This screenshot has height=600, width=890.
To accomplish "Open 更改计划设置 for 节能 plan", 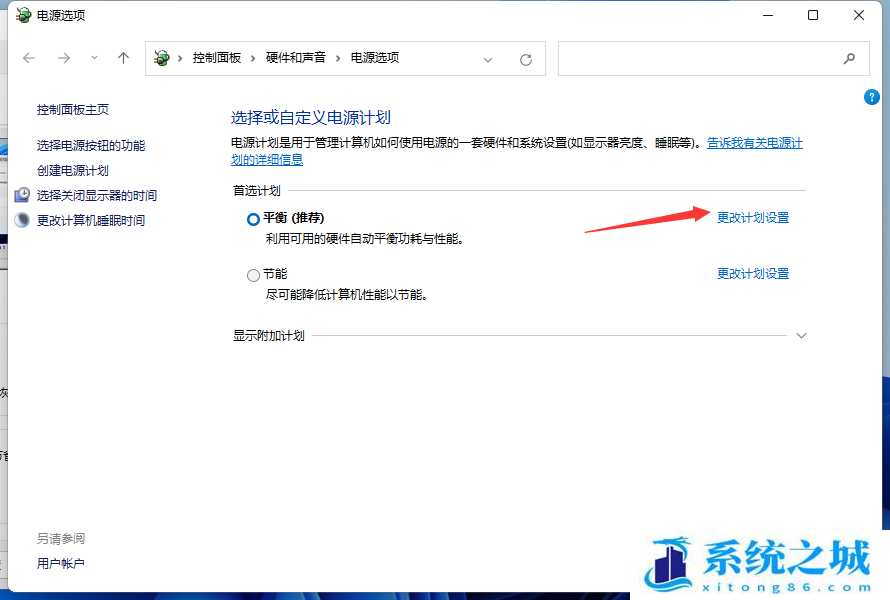I will (753, 274).
